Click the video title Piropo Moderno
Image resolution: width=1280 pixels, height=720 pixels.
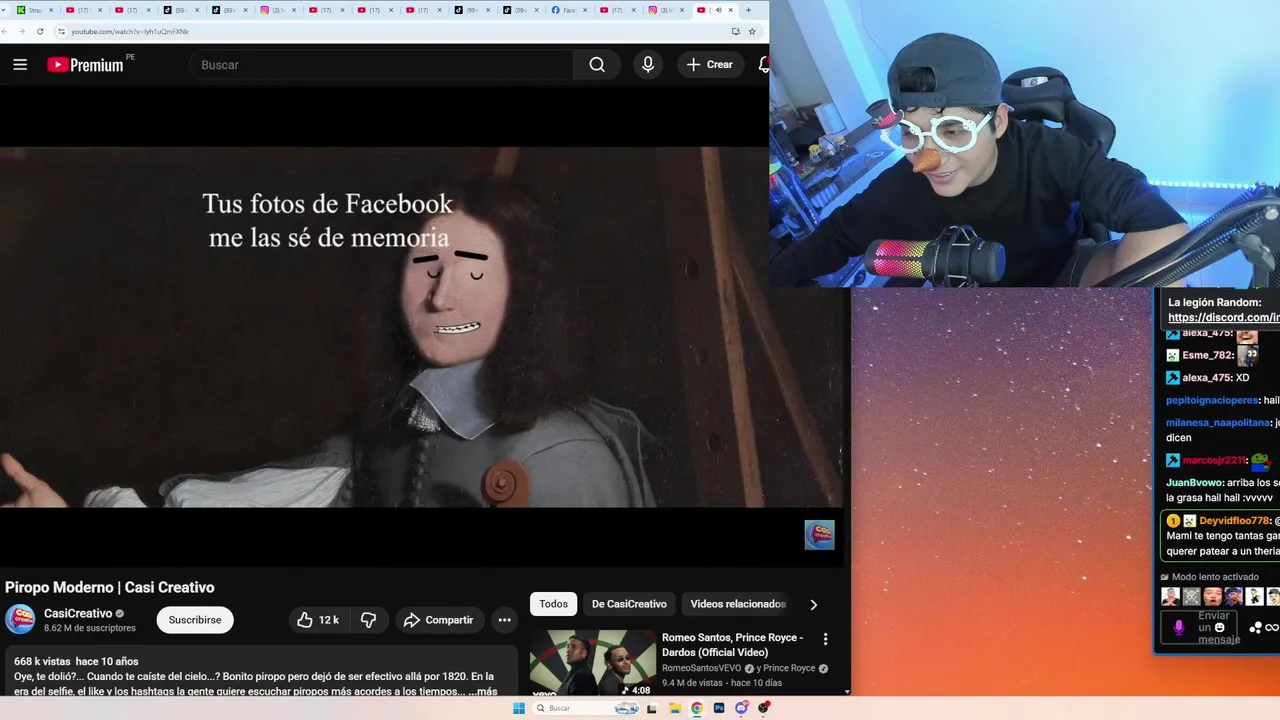tap(109, 587)
